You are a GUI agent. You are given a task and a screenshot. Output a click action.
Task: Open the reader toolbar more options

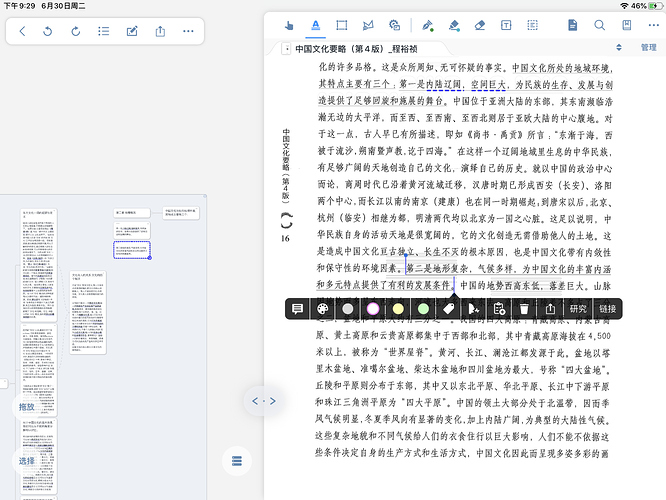point(654,25)
